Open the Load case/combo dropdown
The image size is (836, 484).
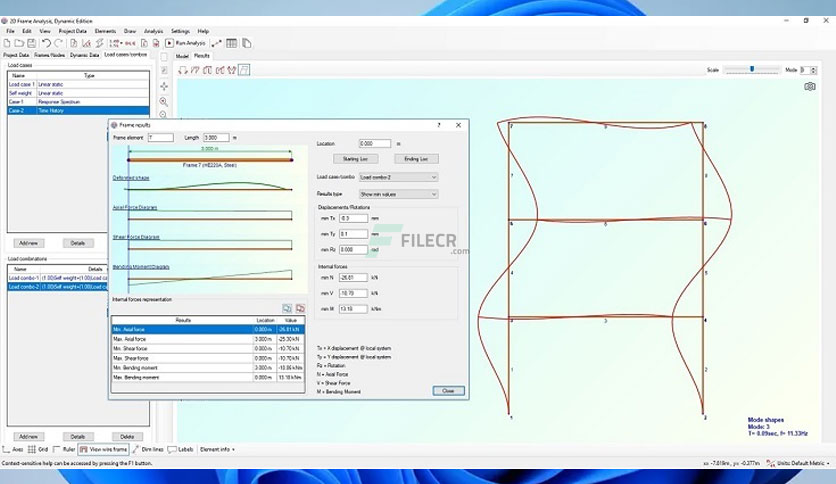pyautogui.click(x=398, y=177)
